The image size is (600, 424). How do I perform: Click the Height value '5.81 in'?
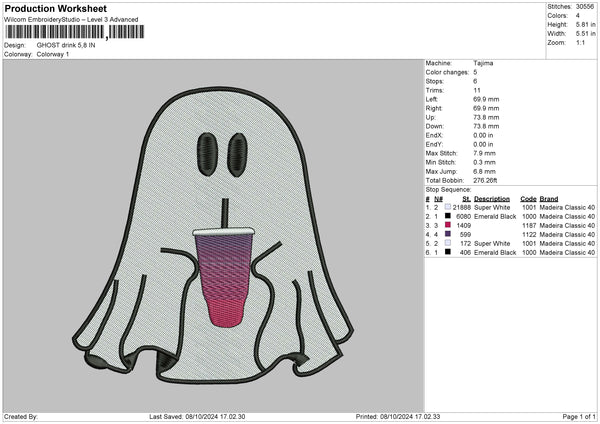(x=585, y=24)
